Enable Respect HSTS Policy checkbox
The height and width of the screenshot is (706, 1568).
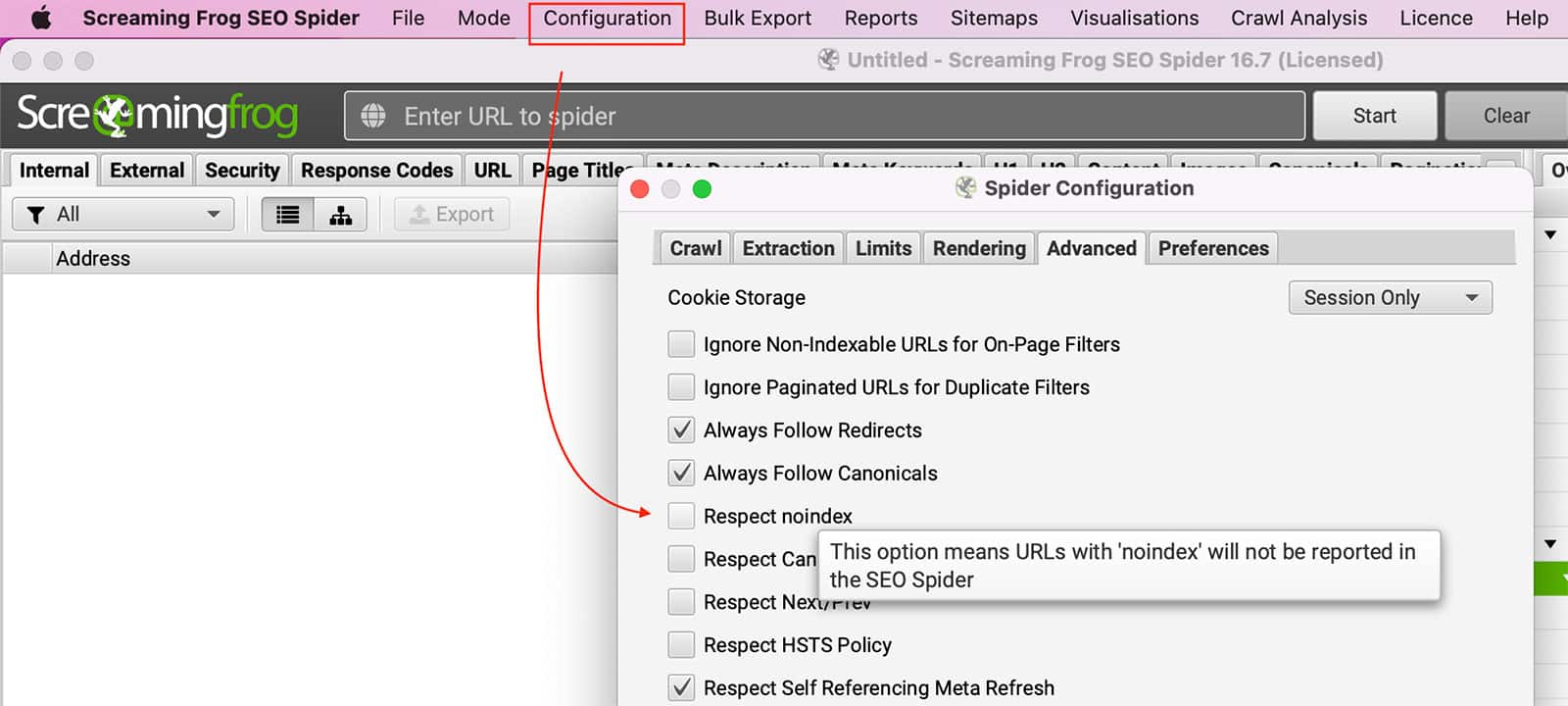coord(681,645)
